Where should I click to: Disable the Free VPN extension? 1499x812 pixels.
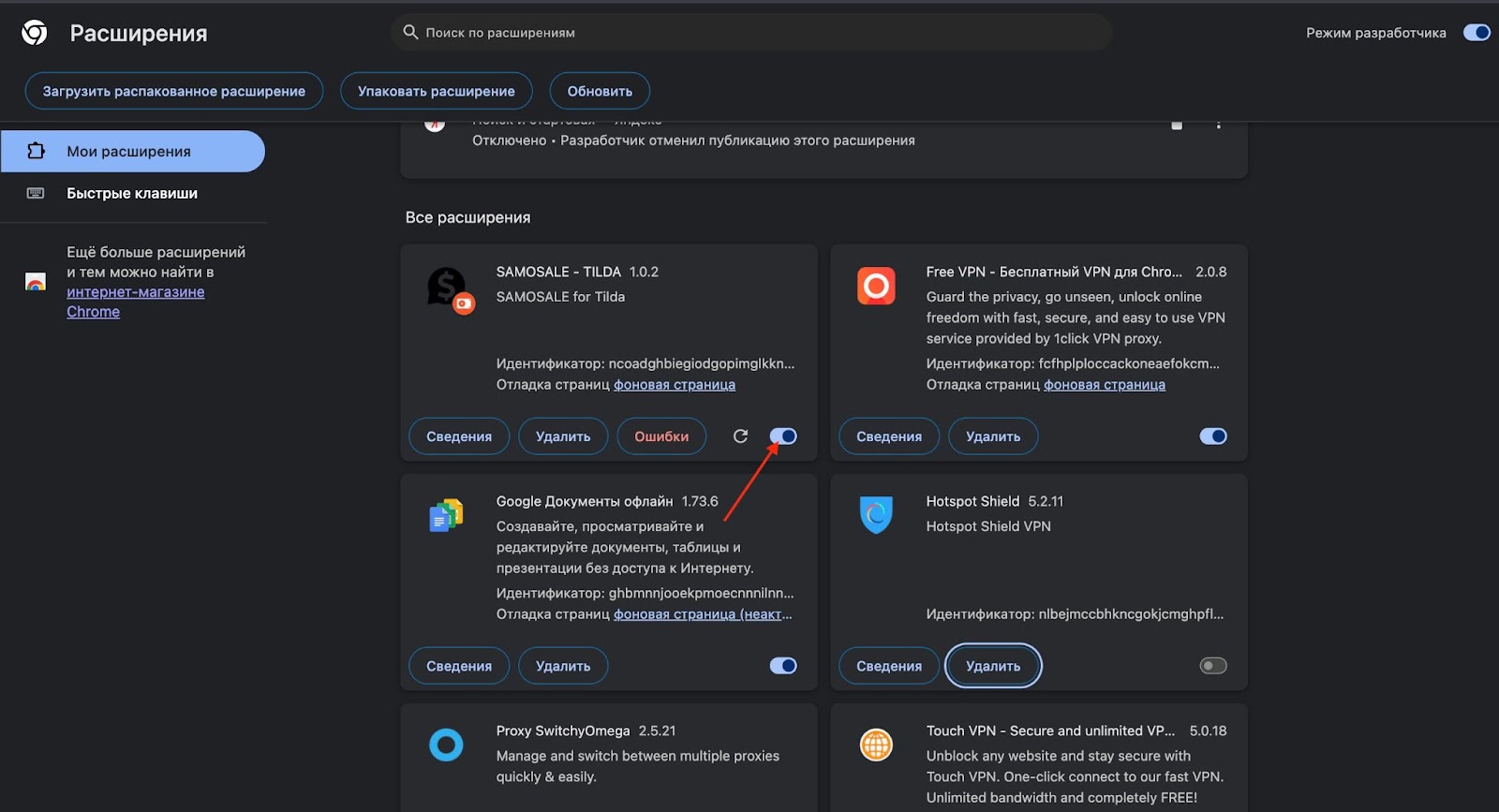1213,436
